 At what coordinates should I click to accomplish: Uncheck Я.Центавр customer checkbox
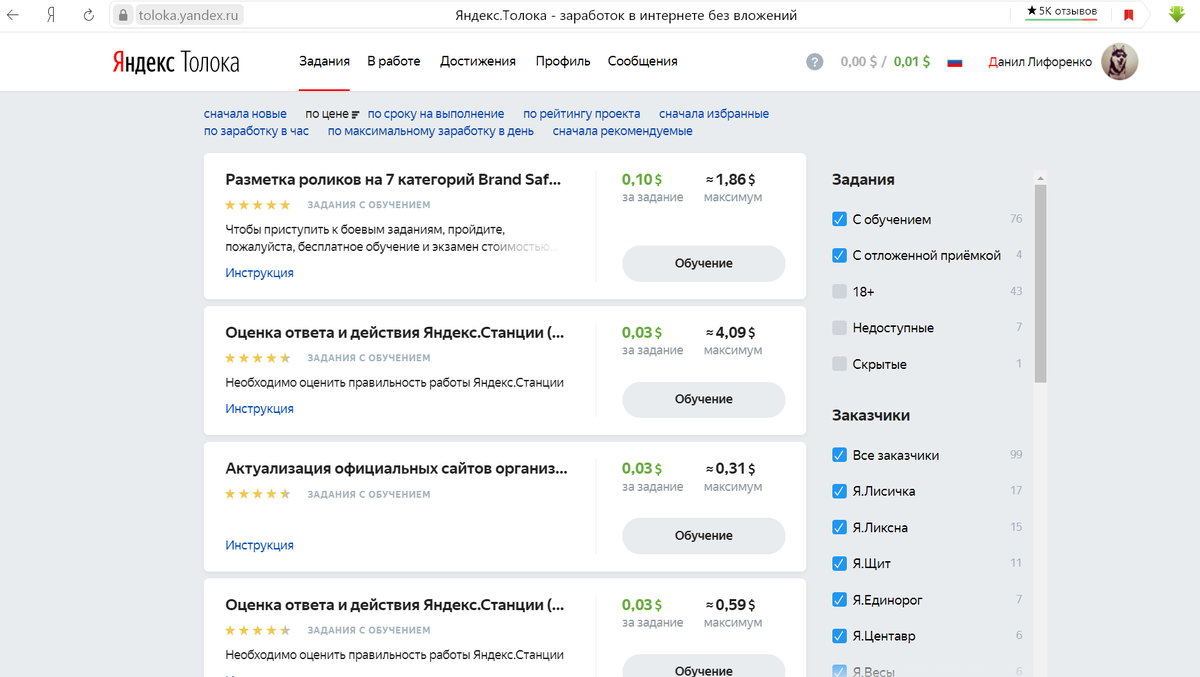(840, 636)
